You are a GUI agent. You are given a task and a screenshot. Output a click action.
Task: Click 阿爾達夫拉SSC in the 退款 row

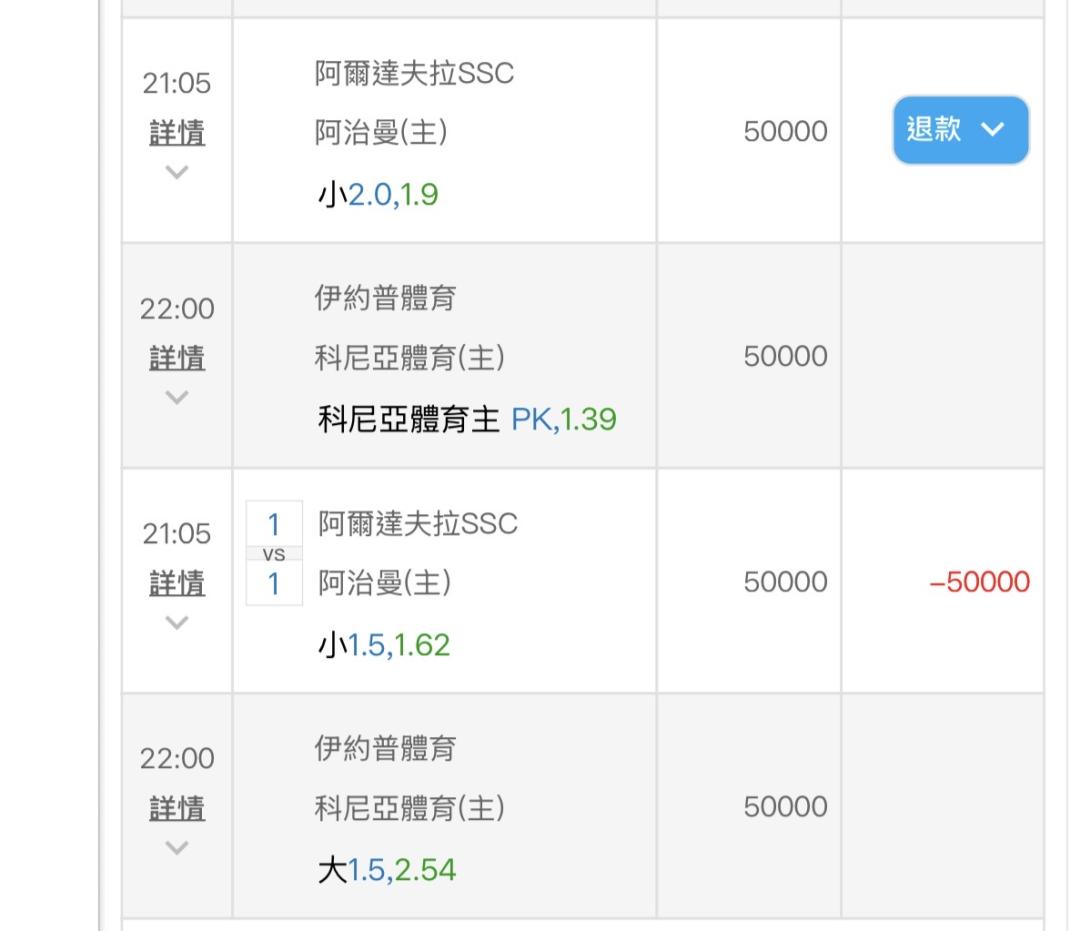click(x=414, y=74)
